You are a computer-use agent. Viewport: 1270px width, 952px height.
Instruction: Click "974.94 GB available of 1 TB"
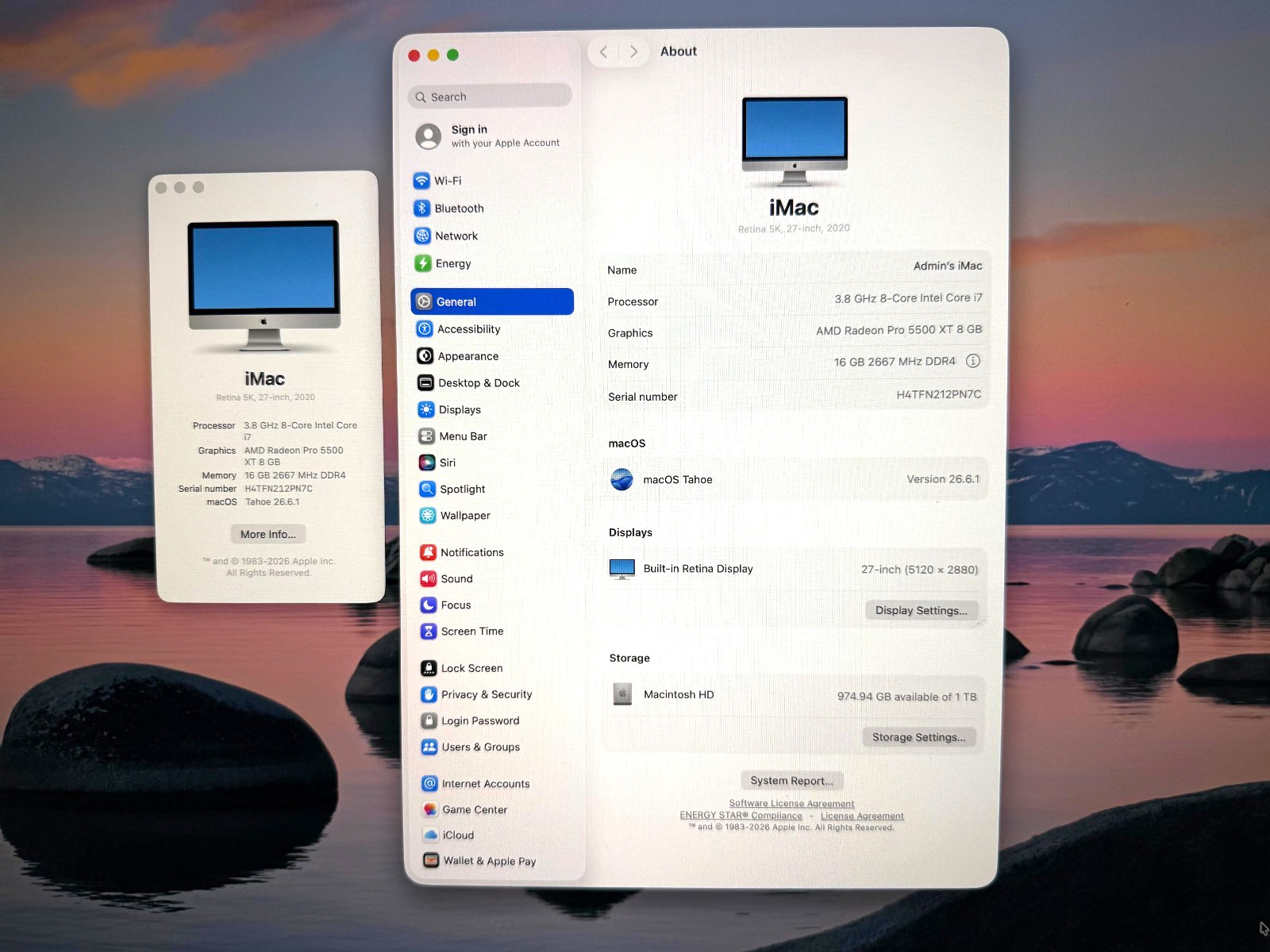click(x=907, y=697)
